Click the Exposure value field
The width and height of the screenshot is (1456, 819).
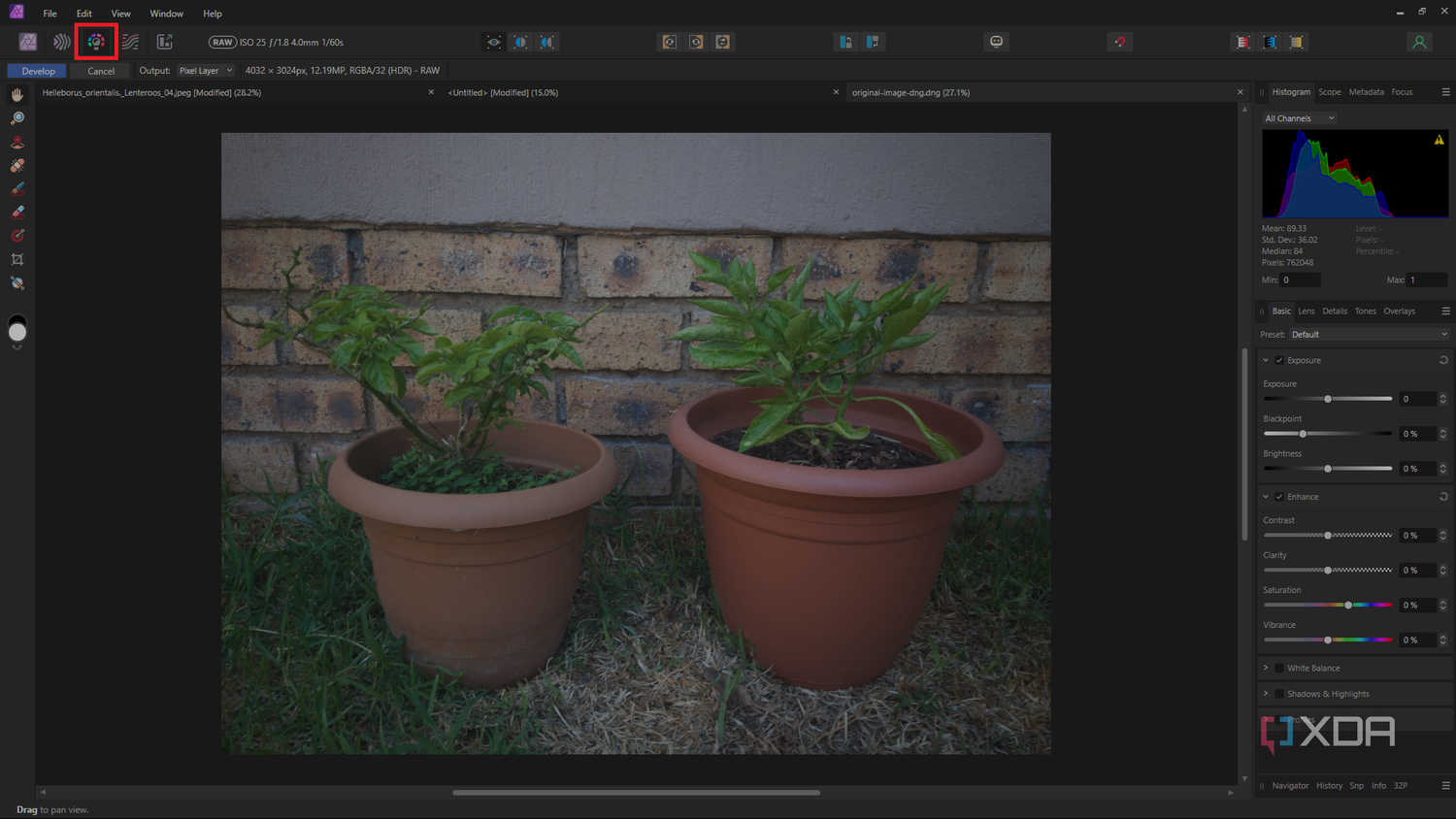(x=1417, y=399)
